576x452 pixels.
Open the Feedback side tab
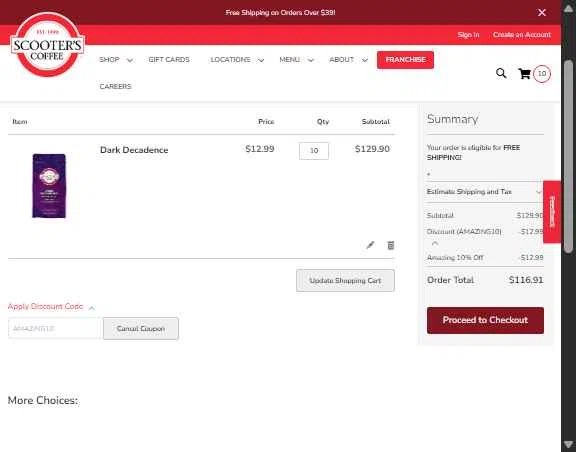tap(552, 212)
